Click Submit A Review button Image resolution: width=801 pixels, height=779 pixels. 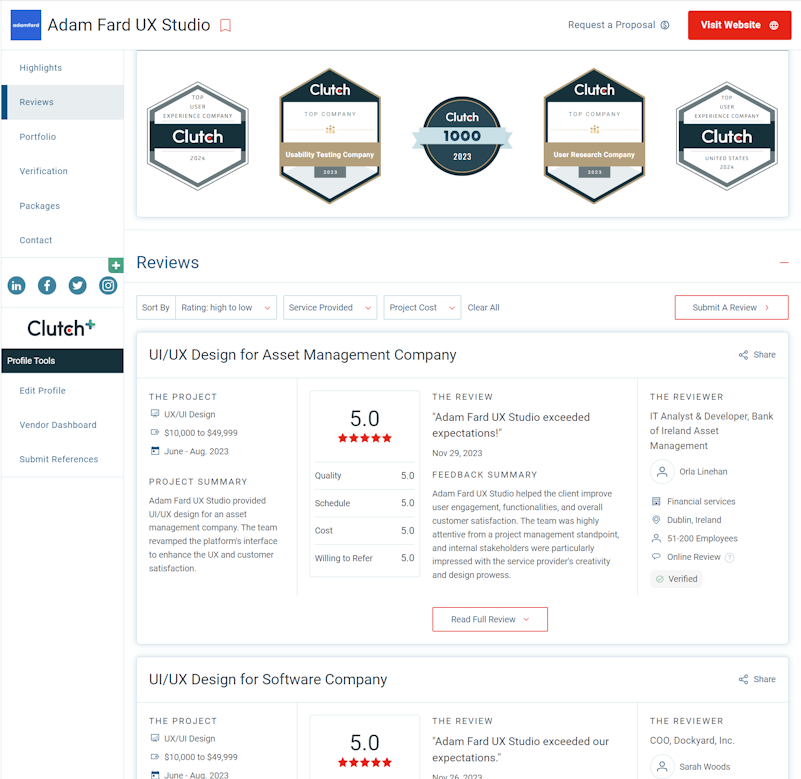732,308
